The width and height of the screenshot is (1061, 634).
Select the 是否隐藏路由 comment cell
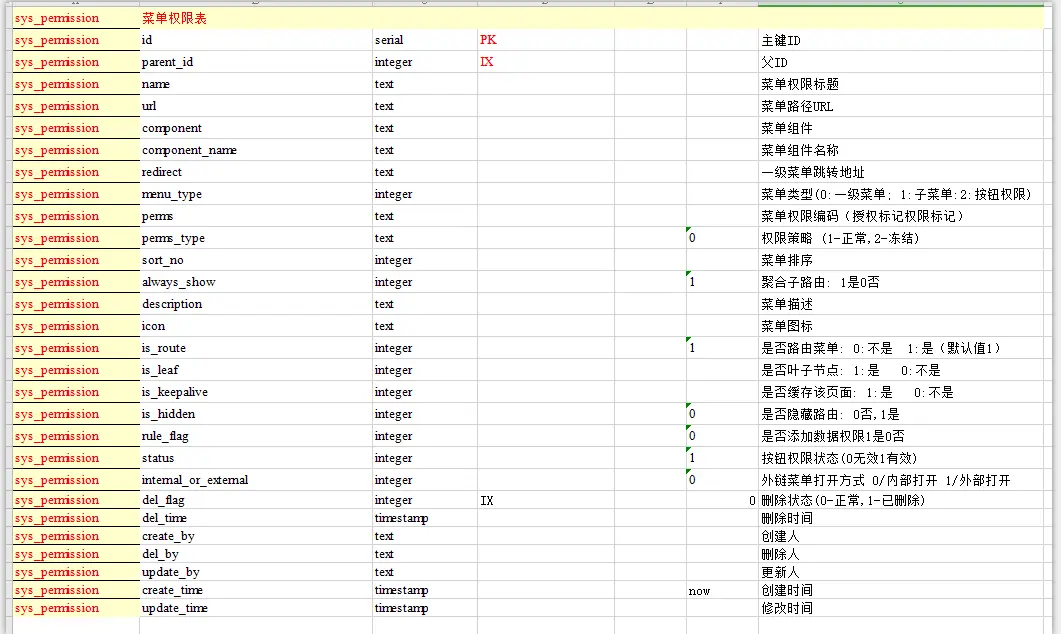coord(901,414)
